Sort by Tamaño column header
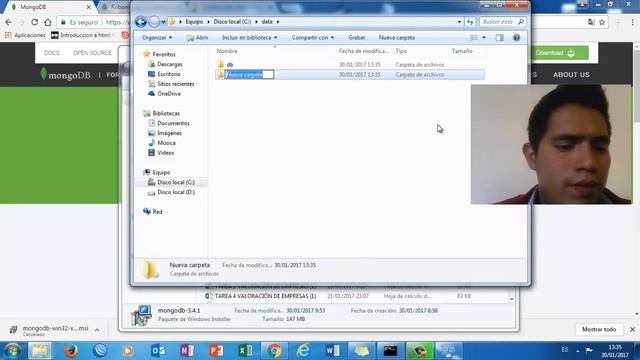This screenshot has width=640, height=360. tap(462, 51)
